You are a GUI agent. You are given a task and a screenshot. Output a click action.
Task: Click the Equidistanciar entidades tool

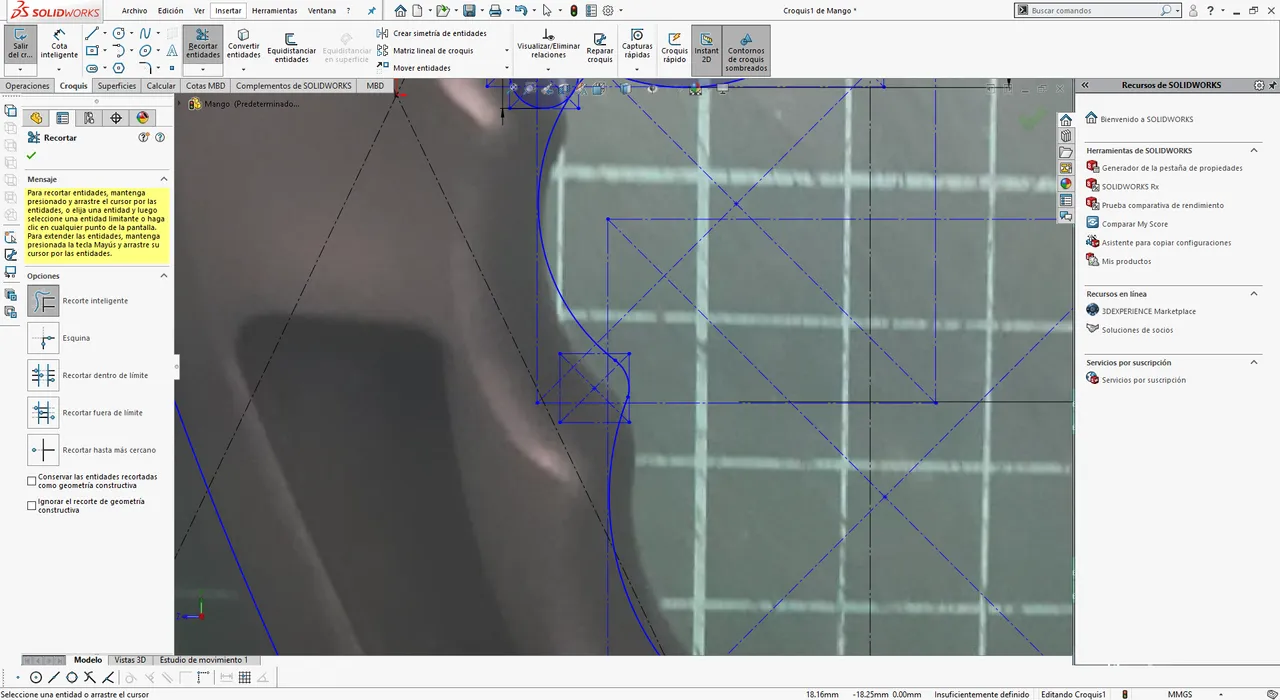click(x=291, y=47)
